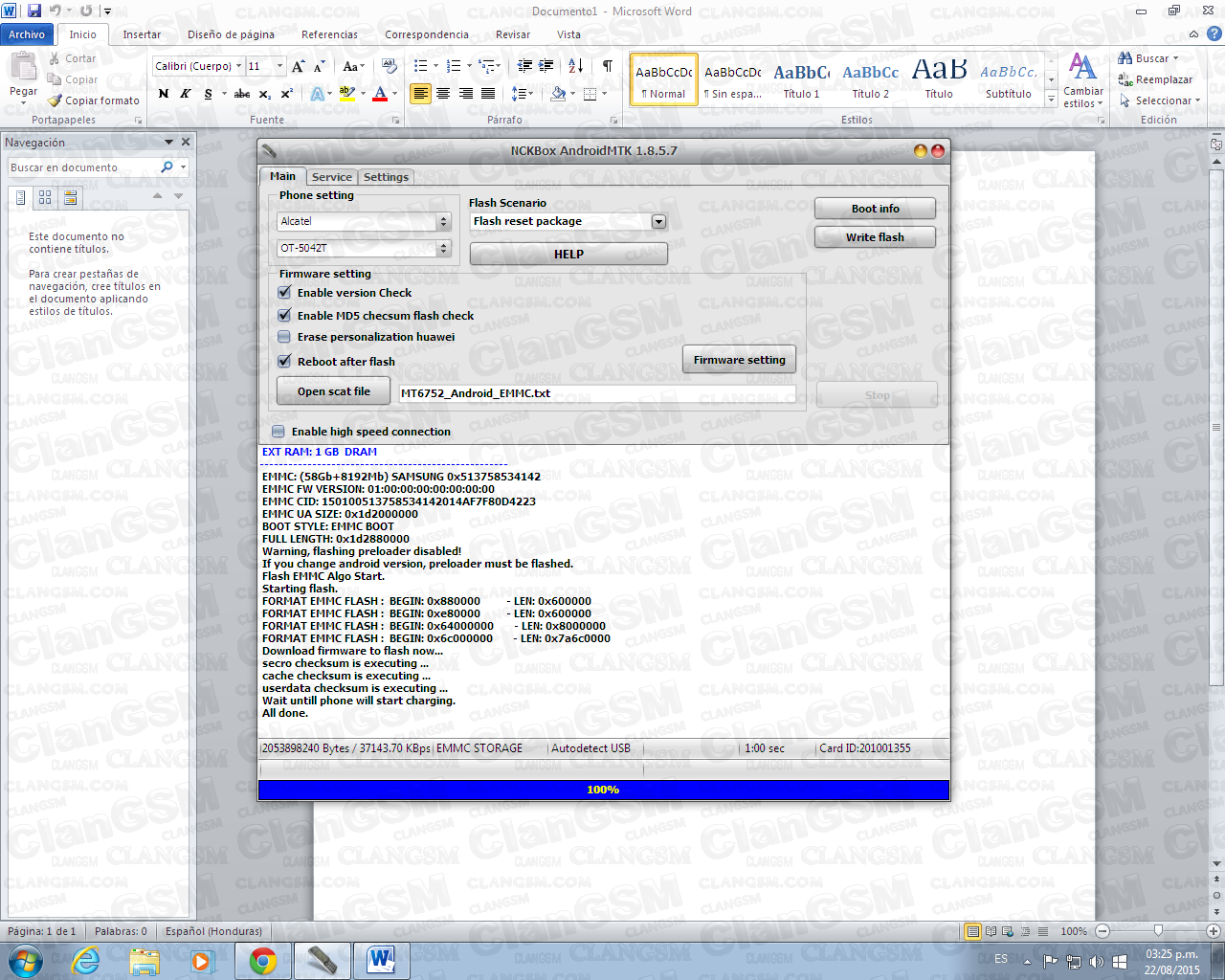Toggle Enable version Check checkbox
This screenshot has height=980, width=1225.
click(x=284, y=293)
